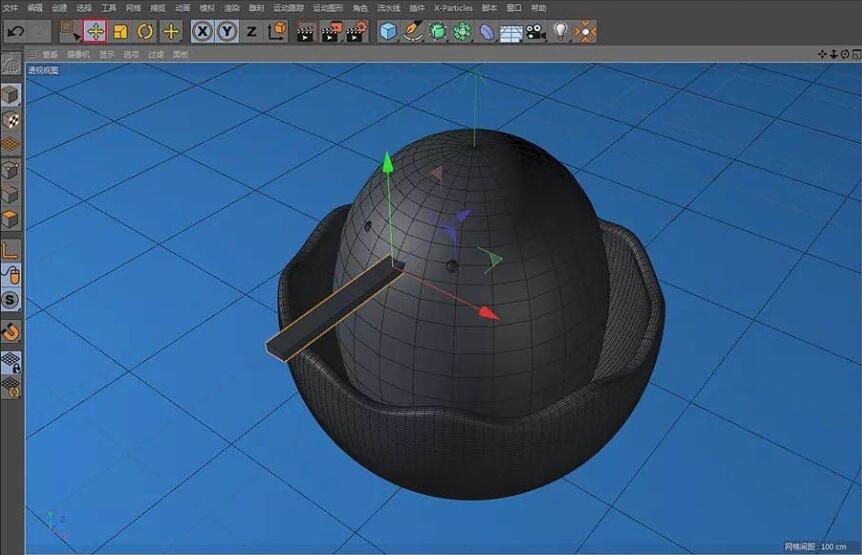
Task: Toggle Enable Axis mode
Action: coord(10,250)
